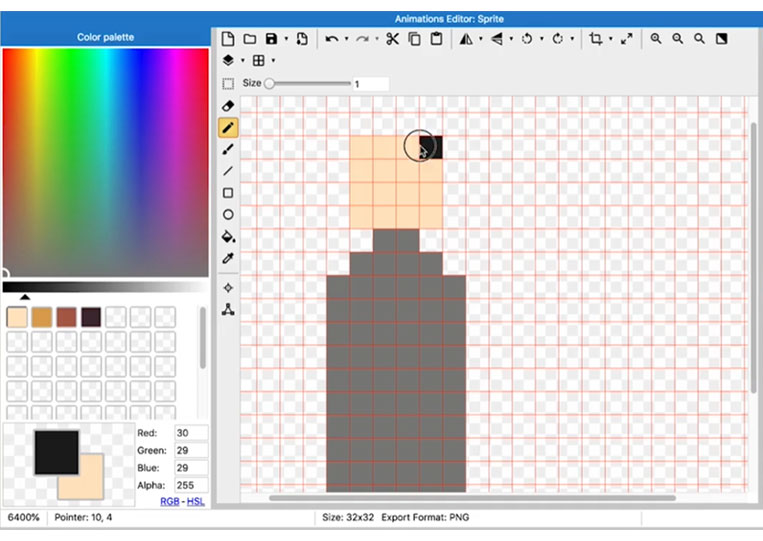The height and width of the screenshot is (541, 763).
Task: Click the Green value field
Action: pyautogui.click(x=191, y=451)
